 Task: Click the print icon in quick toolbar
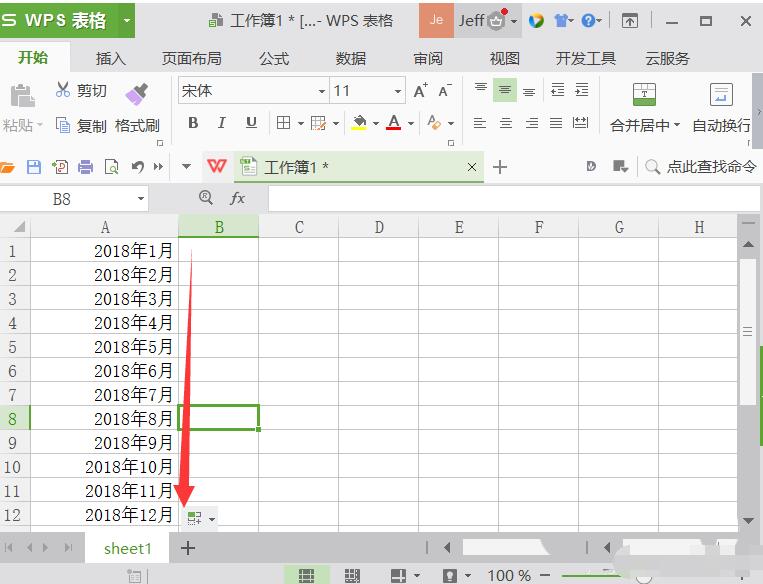tap(86, 167)
